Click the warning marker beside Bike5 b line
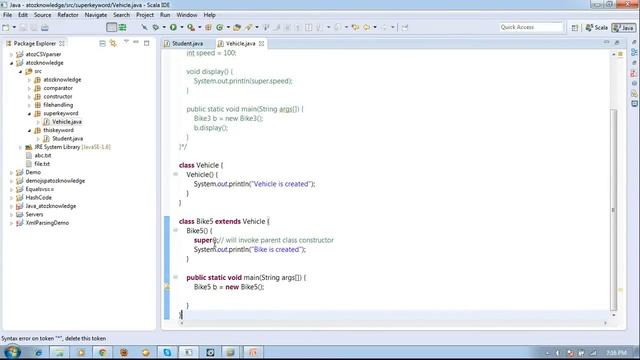This screenshot has height=360, width=640. [167, 287]
